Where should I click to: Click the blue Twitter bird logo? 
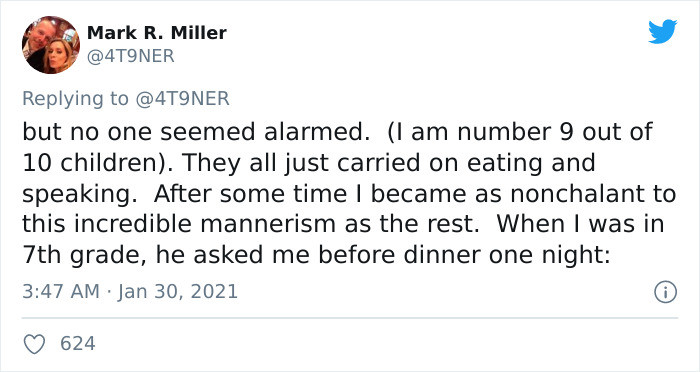(x=662, y=32)
